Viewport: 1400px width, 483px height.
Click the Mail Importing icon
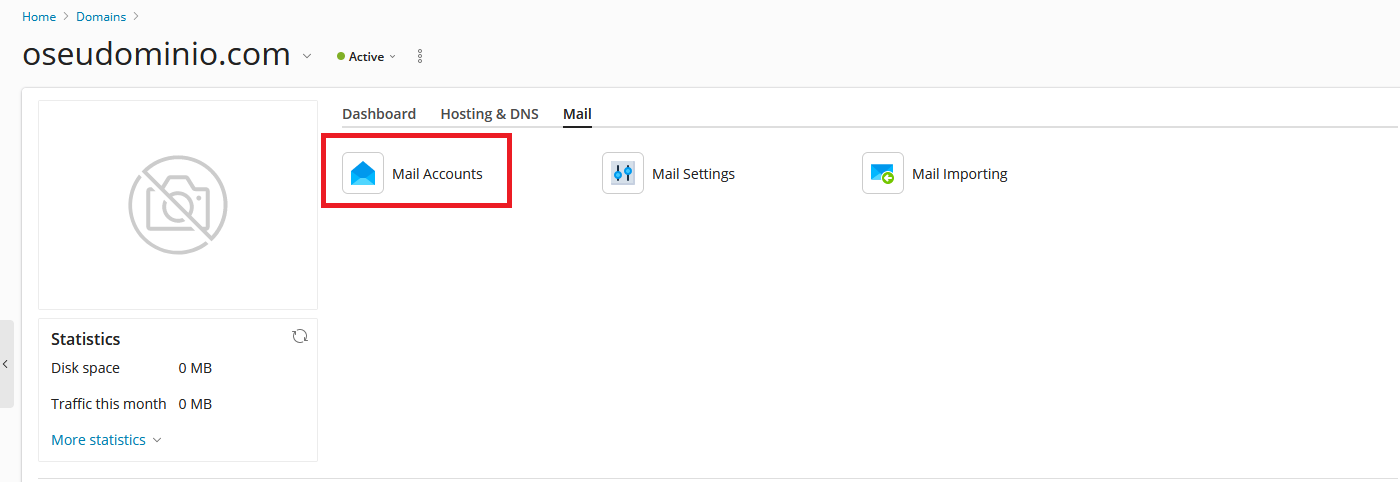pyautogui.click(x=883, y=173)
